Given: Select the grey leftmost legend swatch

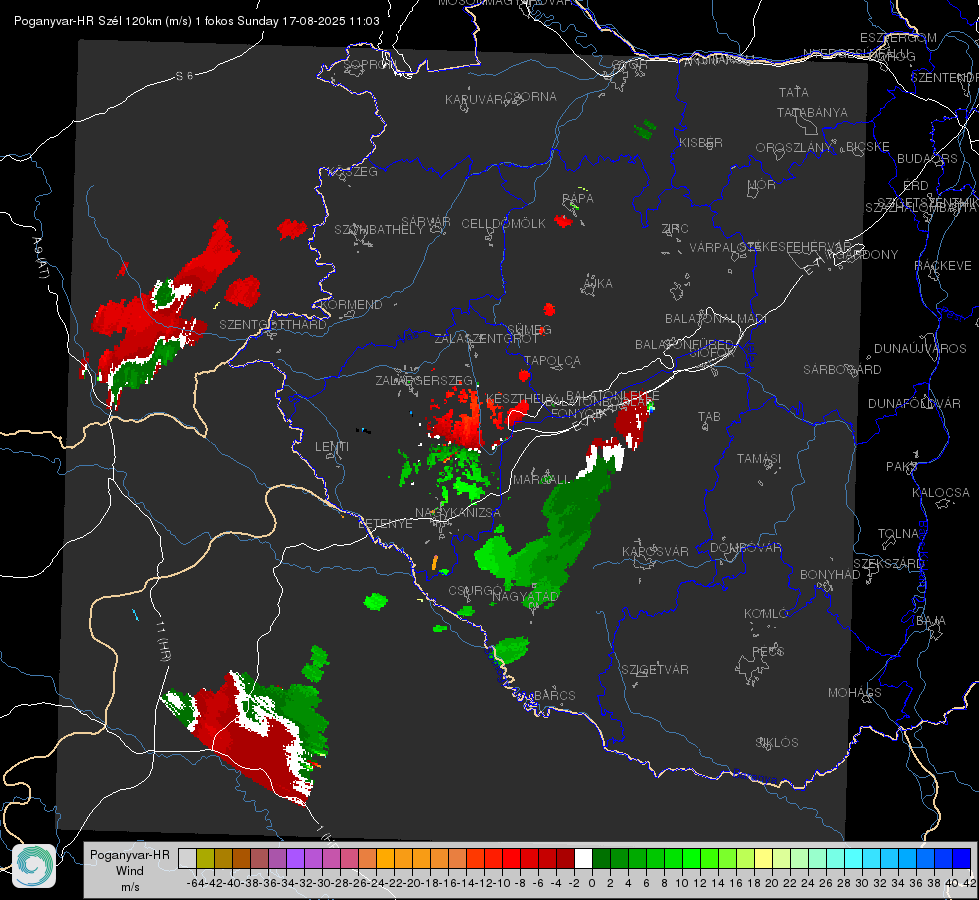Looking at the screenshot, I should click(x=187, y=858).
